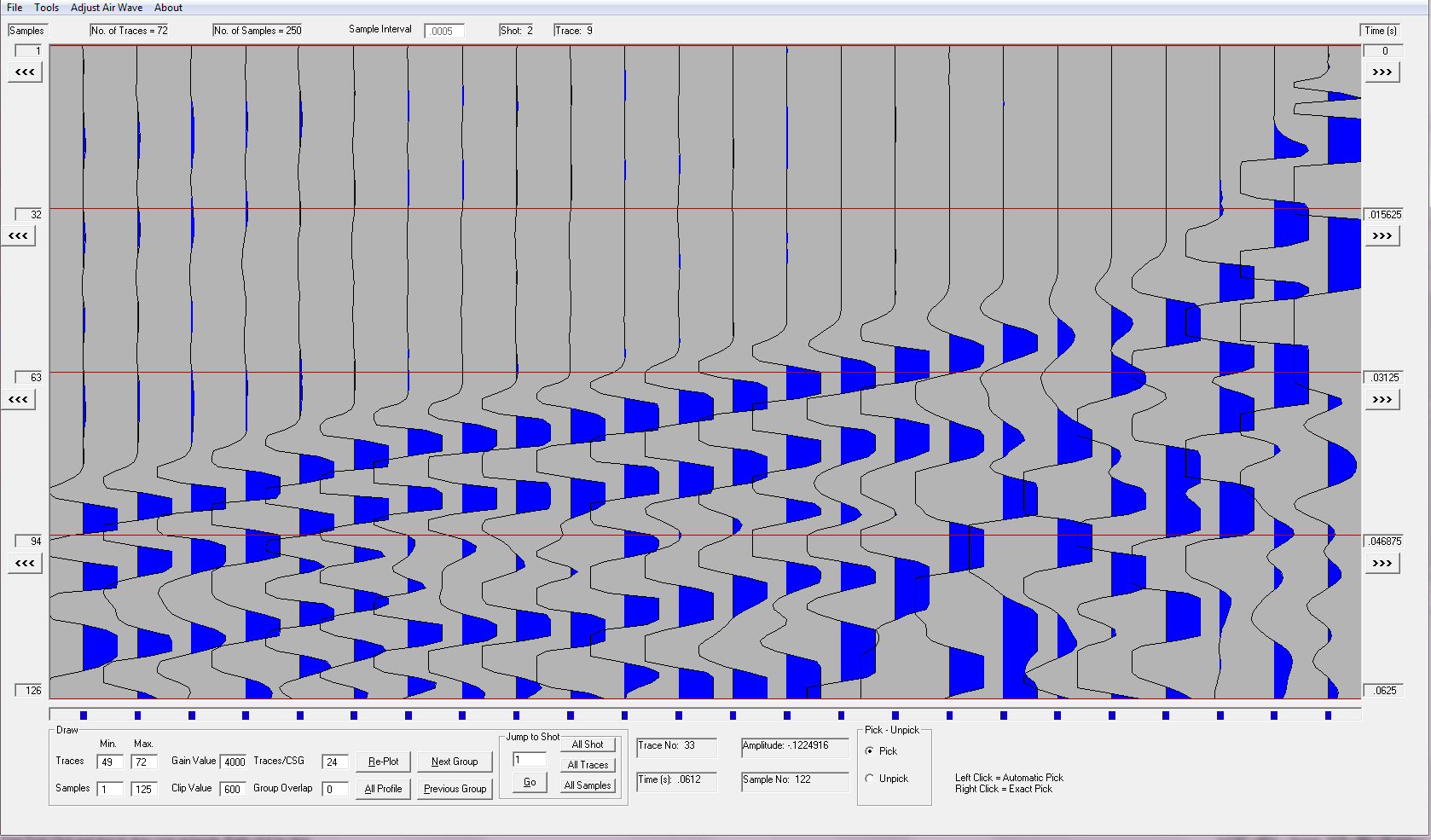Click the right >>> arrow beside time .03125
Image resolution: width=1431 pixels, height=840 pixels.
pos(1382,400)
